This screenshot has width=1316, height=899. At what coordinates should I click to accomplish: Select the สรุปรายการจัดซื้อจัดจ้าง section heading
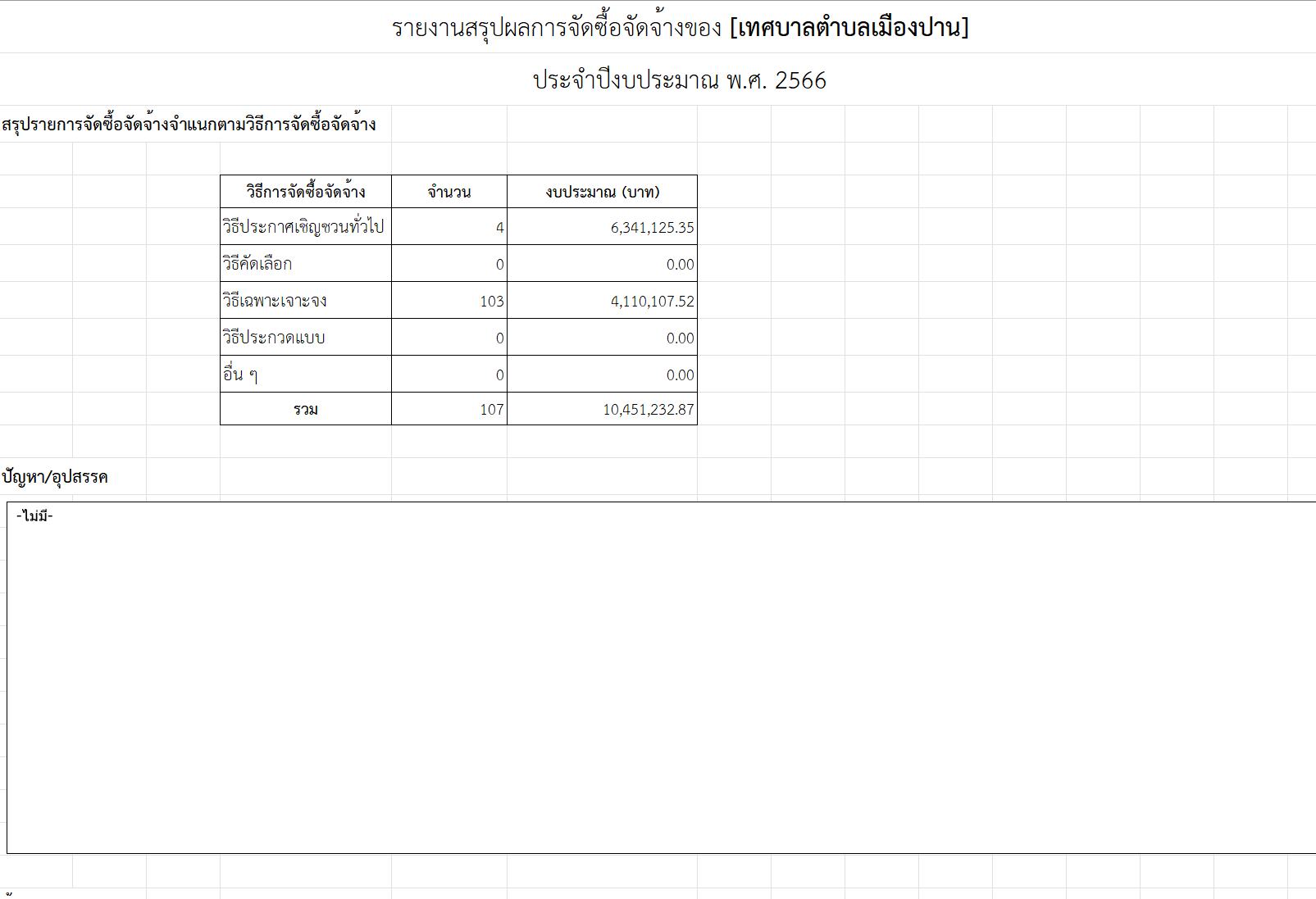coord(189,125)
